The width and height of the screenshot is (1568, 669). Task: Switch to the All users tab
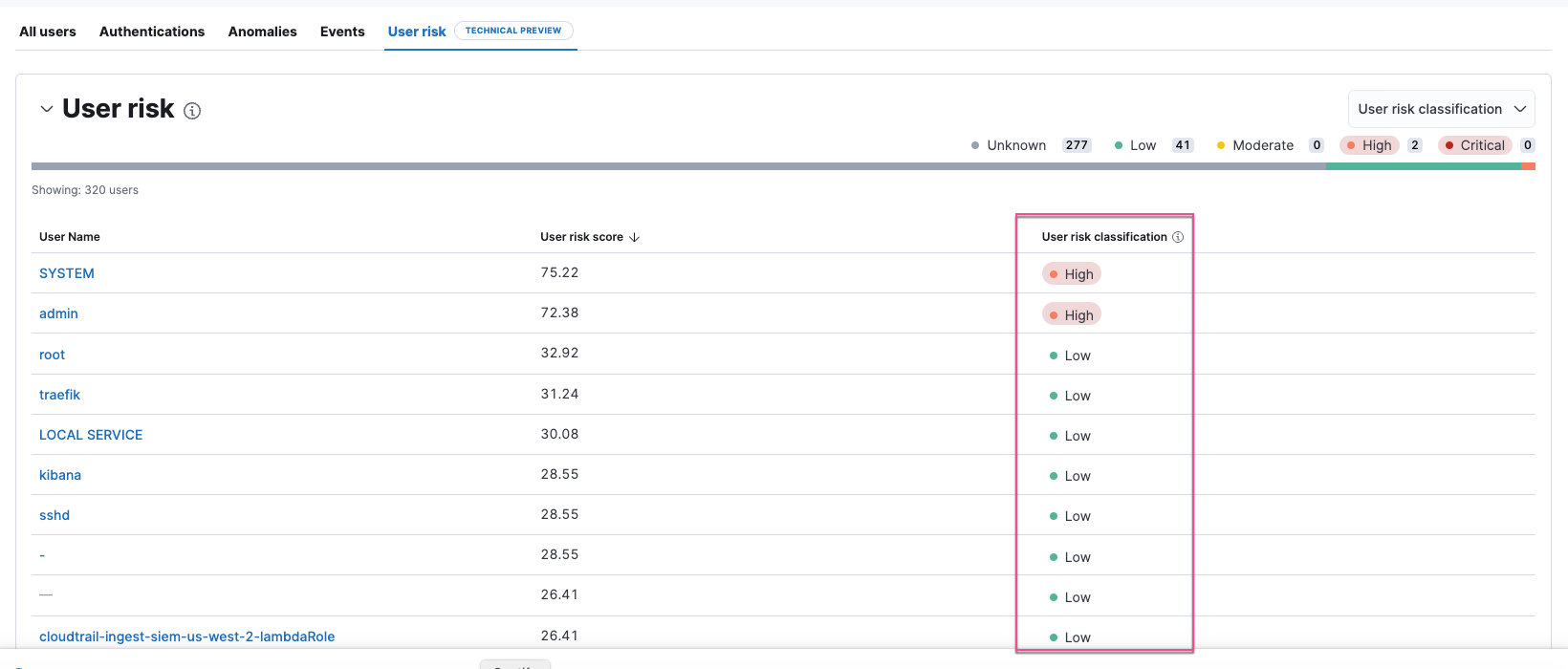coord(48,32)
